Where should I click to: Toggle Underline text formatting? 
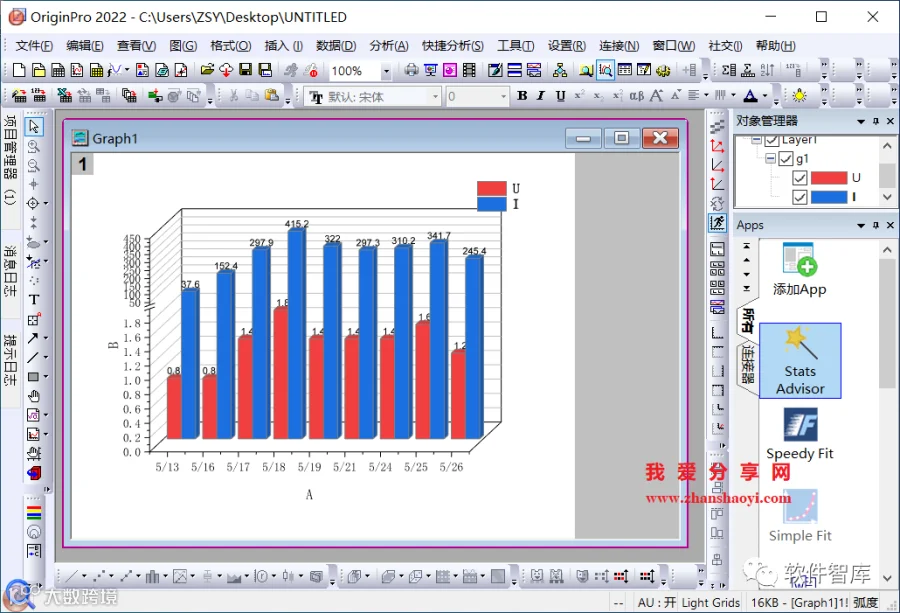[x=560, y=96]
